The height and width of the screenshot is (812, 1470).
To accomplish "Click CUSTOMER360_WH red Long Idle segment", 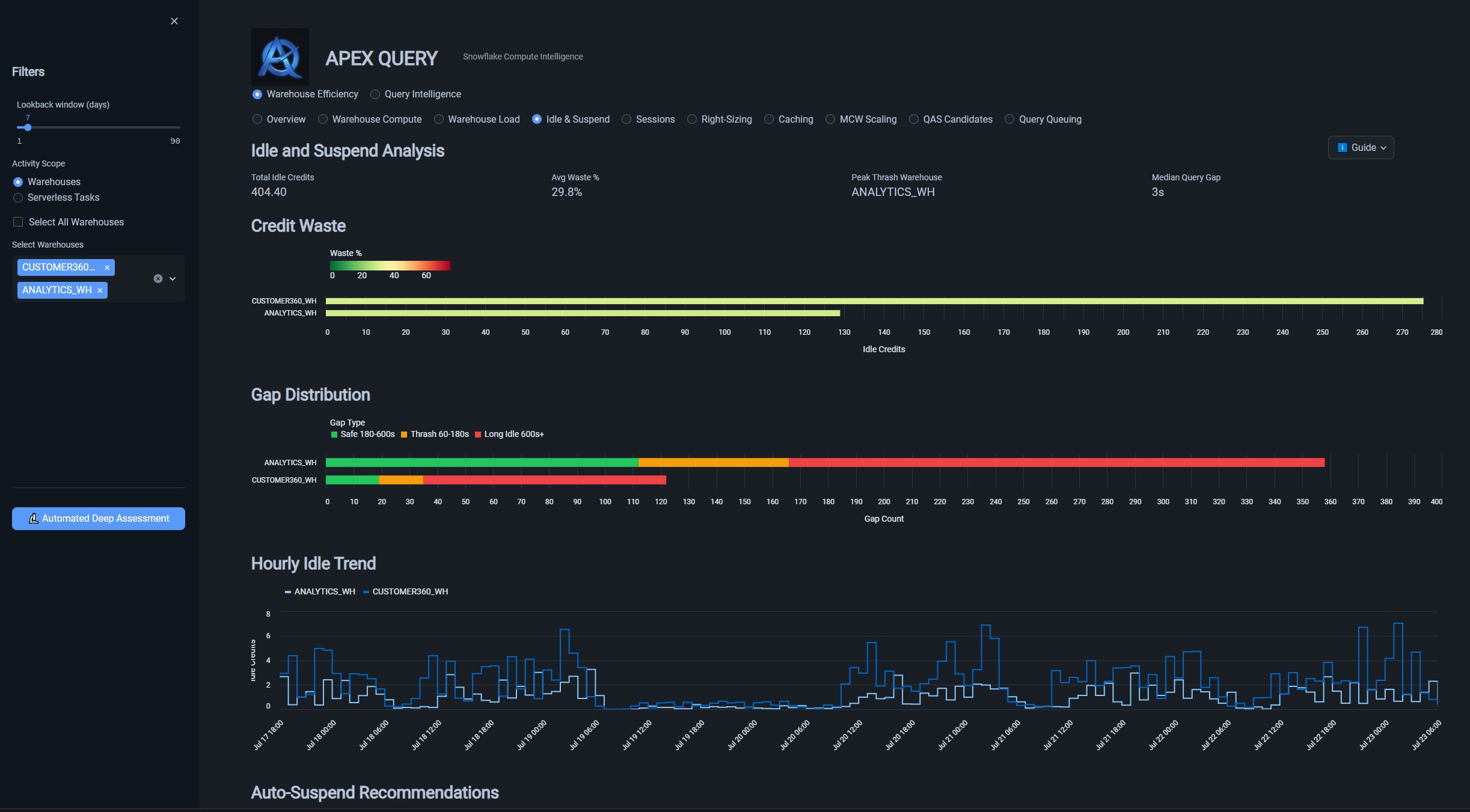I will coord(544,480).
